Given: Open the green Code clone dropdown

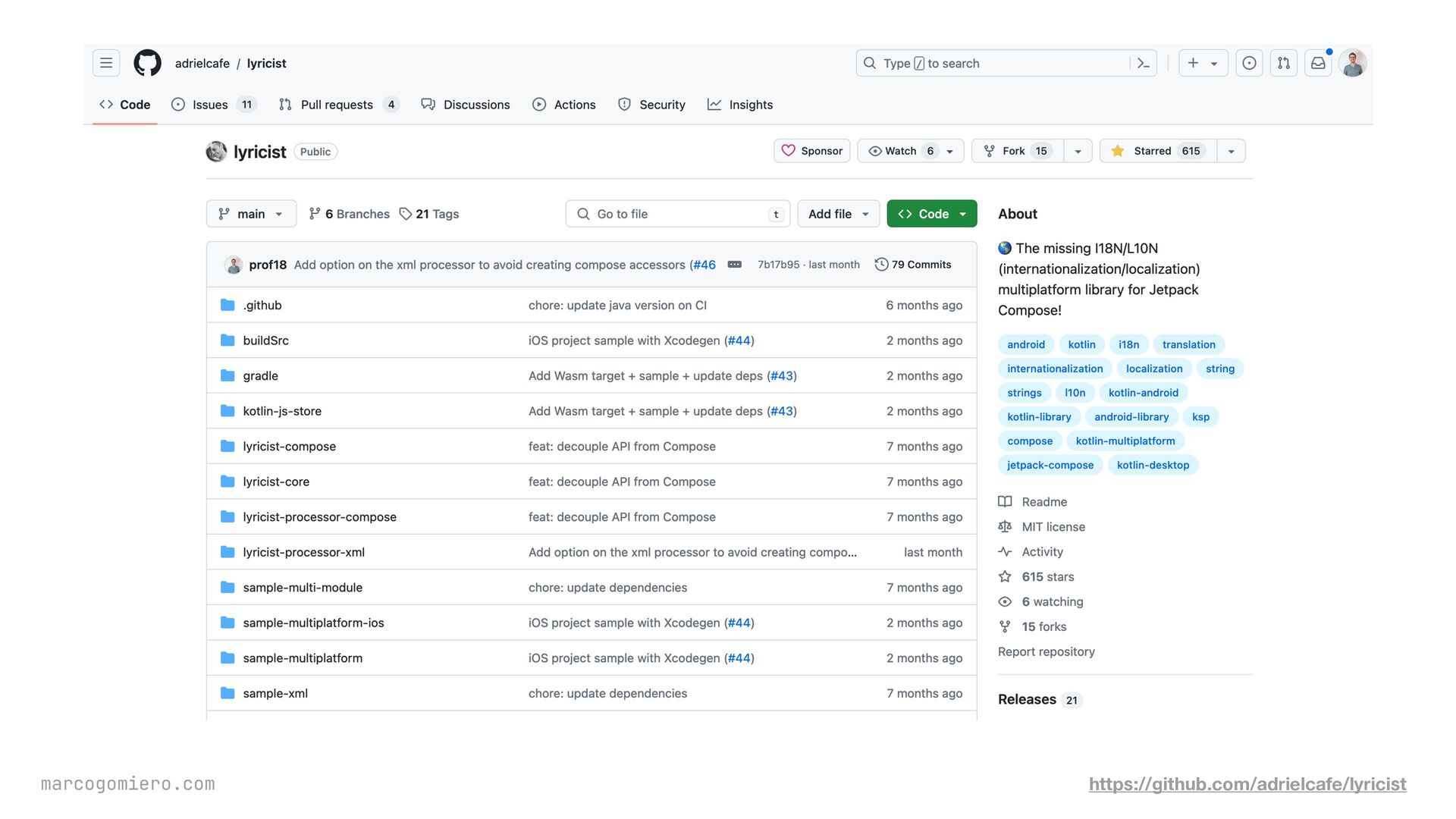Looking at the screenshot, I should 932,214.
